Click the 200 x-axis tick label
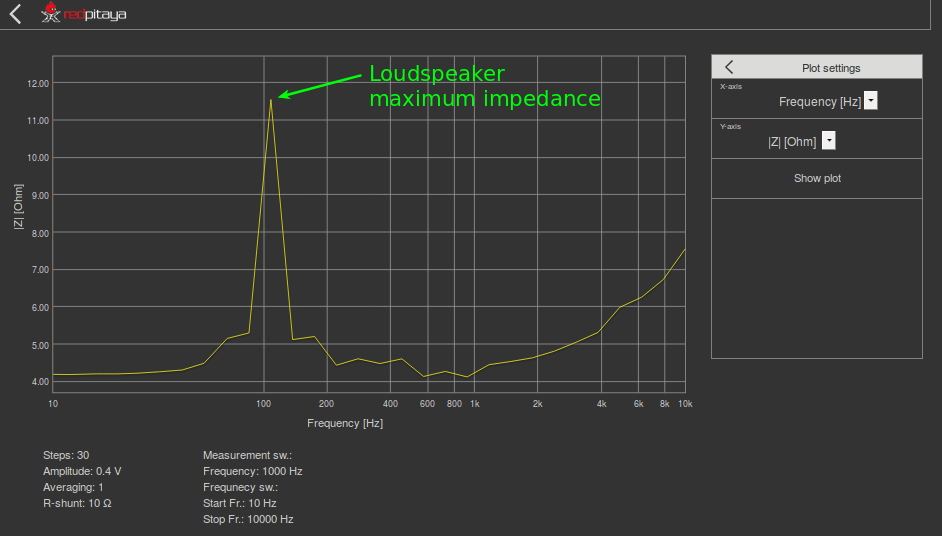Image resolution: width=942 pixels, height=536 pixels. click(326, 404)
